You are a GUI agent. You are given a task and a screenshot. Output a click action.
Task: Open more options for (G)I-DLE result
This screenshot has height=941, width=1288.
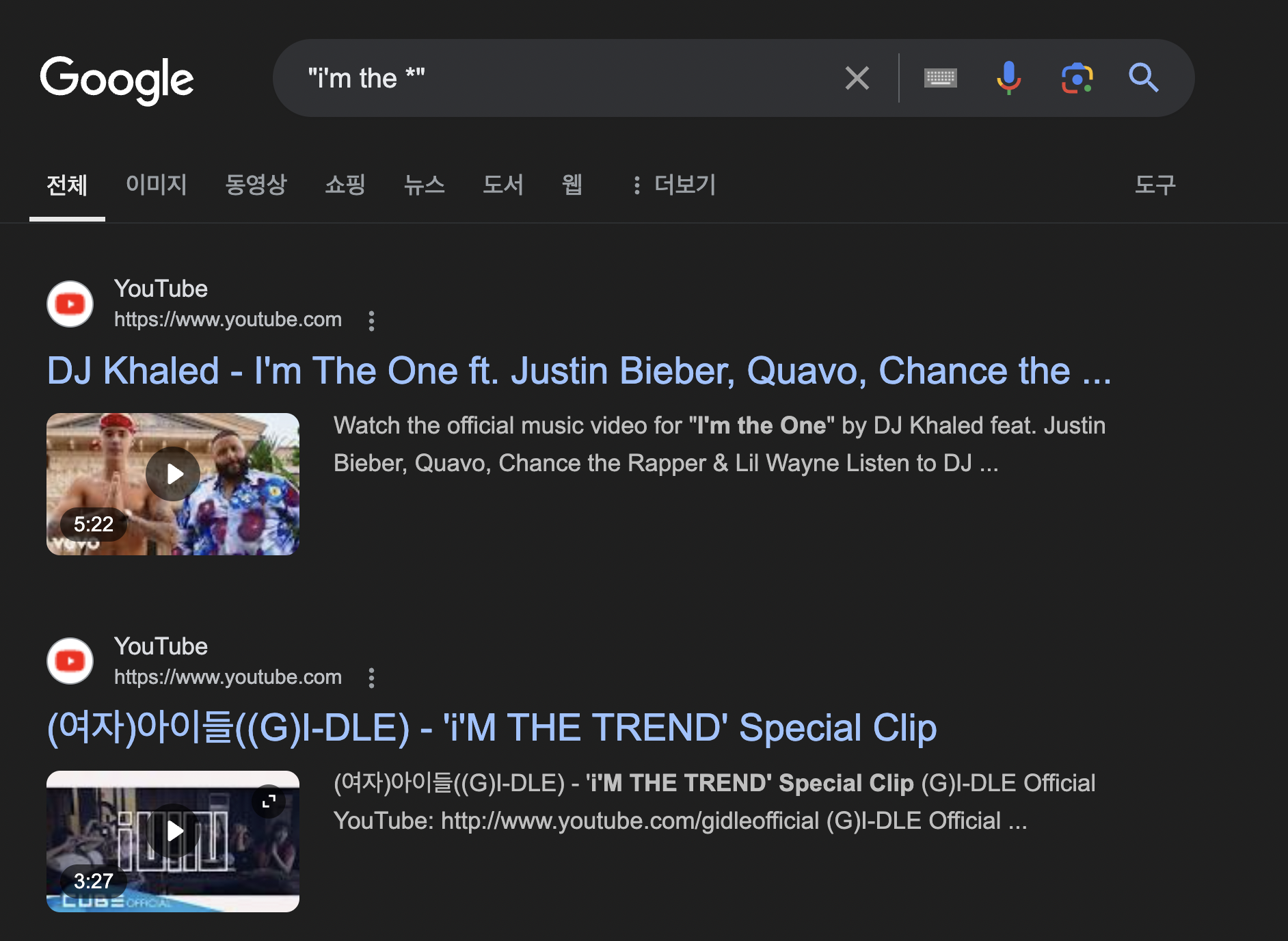[371, 678]
